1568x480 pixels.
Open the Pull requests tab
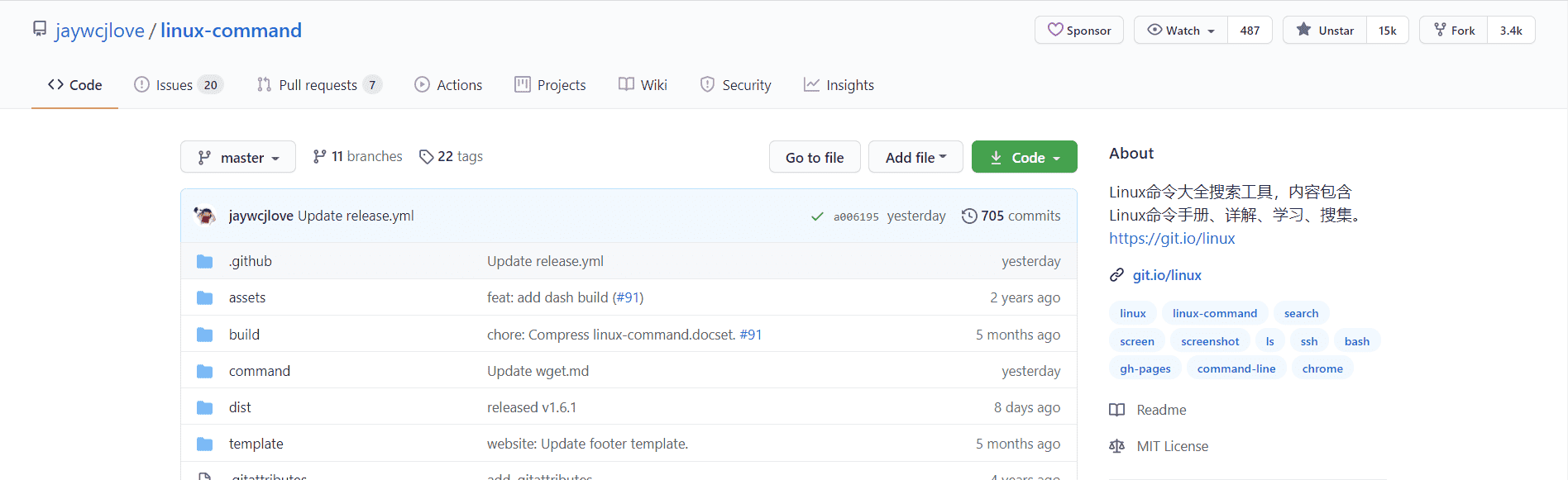tap(319, 85)
